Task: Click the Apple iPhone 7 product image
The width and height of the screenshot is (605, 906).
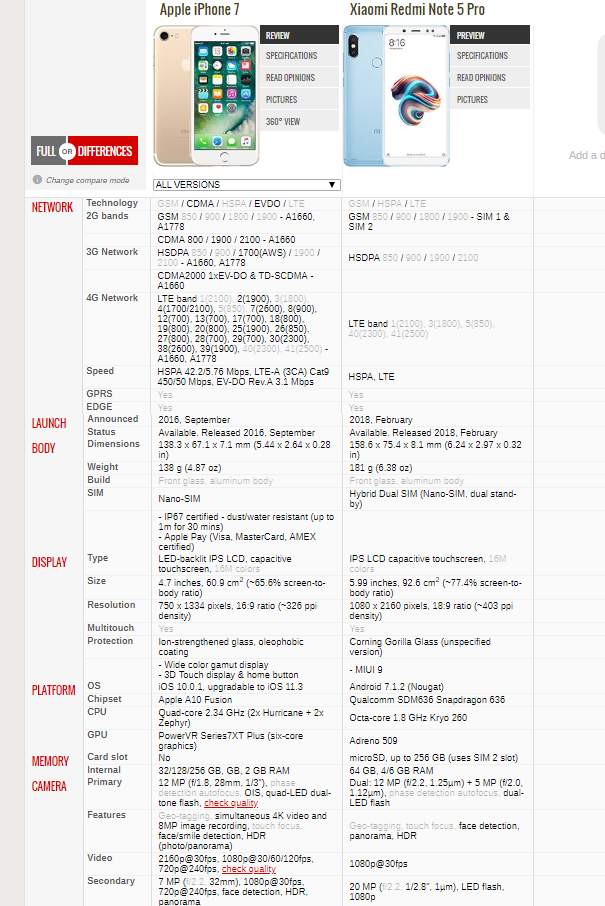Action: coord(206,96)
